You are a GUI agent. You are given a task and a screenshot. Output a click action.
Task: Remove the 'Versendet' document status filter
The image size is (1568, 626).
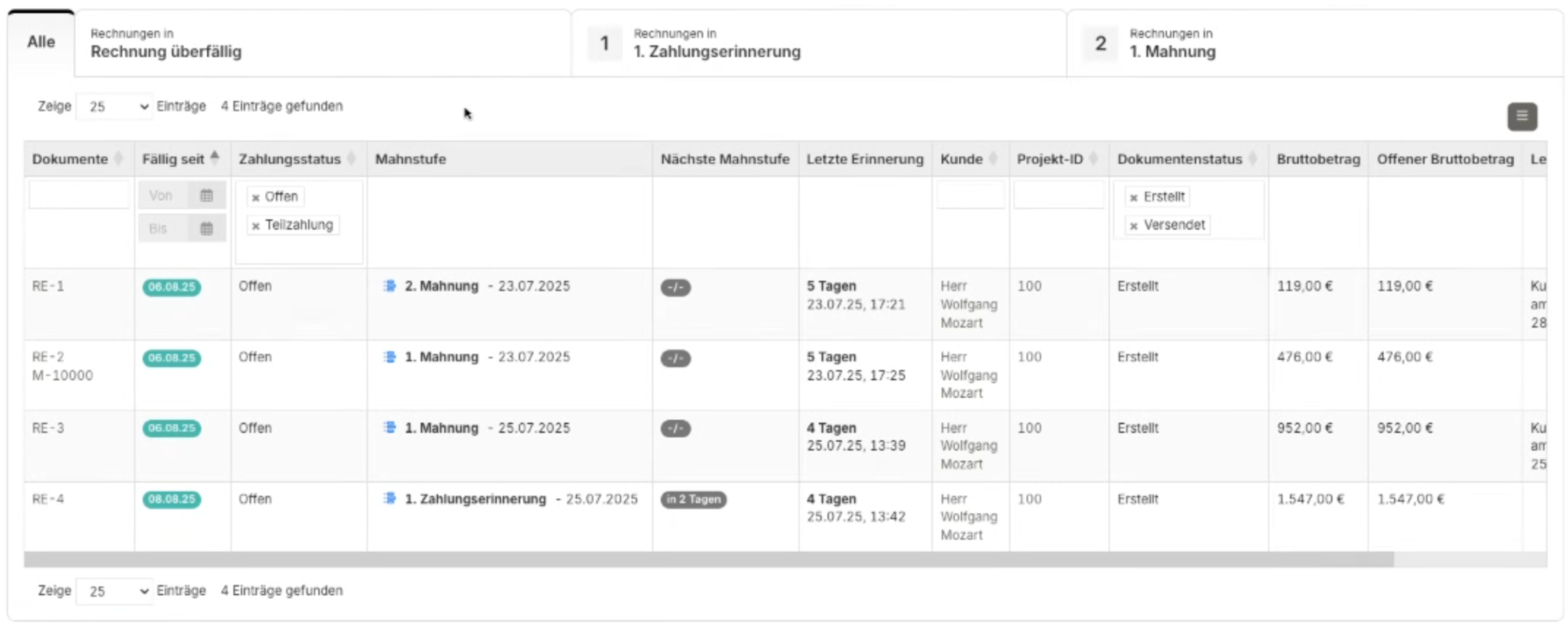pos(1133,226)
